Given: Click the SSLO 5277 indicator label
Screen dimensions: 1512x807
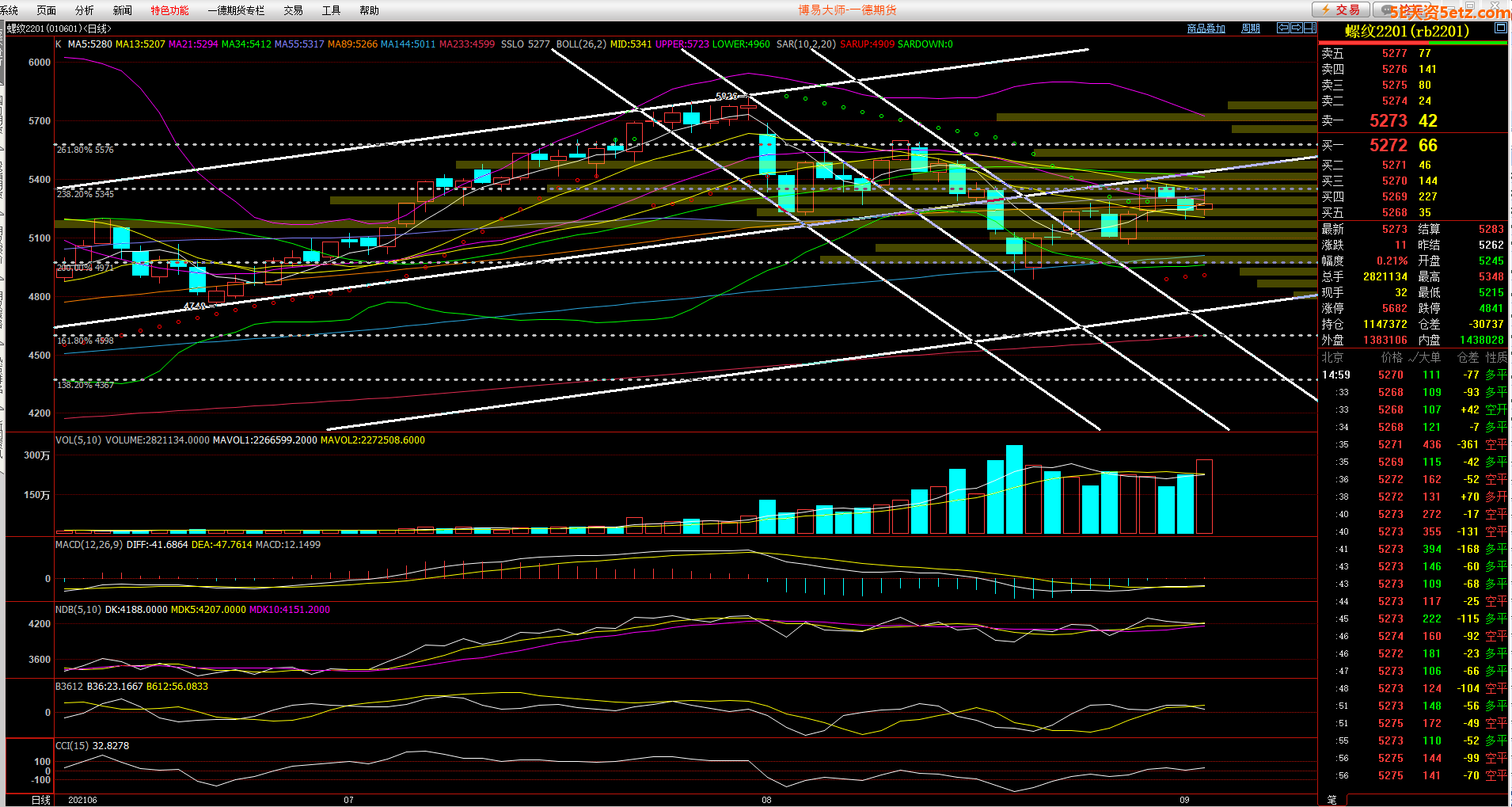Looking at the screenshot, I should coord(525,44).
